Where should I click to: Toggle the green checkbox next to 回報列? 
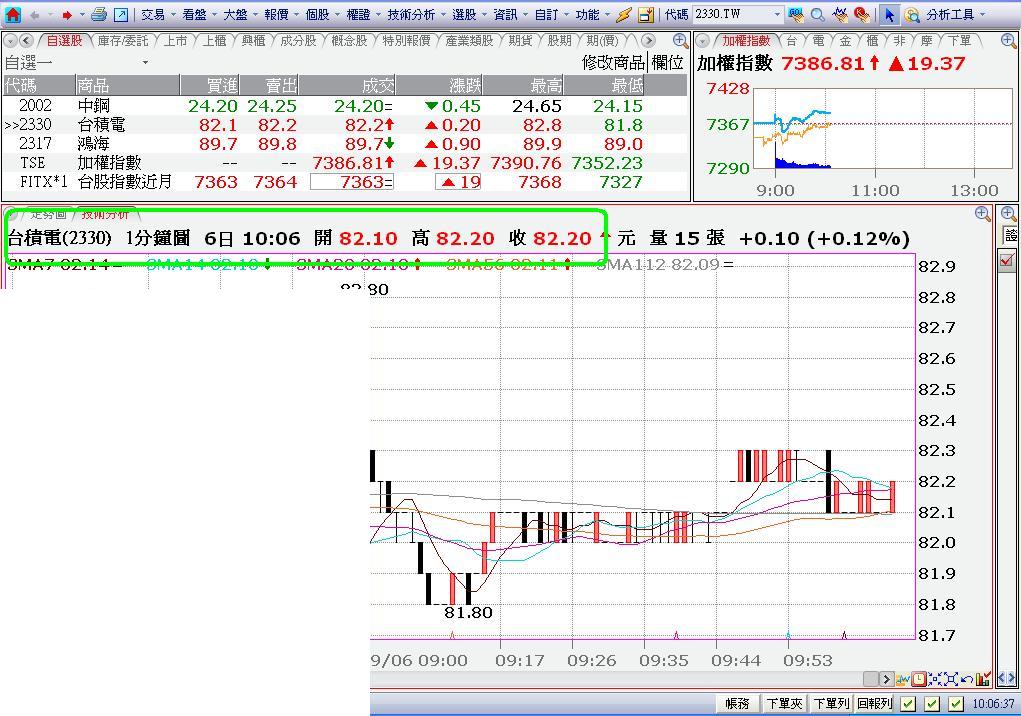908,704
